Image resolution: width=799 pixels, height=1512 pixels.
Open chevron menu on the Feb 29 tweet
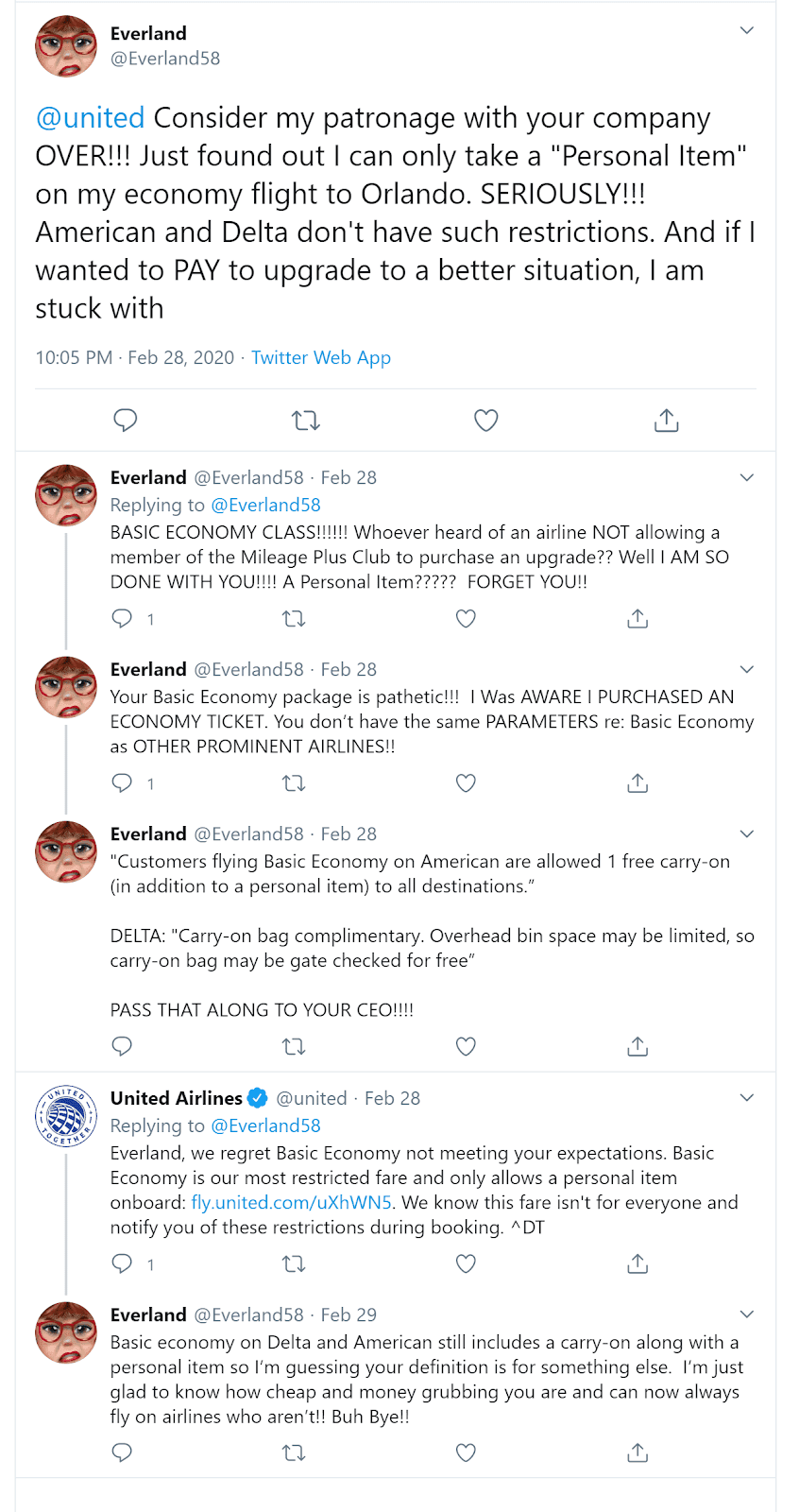pos(747,1314)
